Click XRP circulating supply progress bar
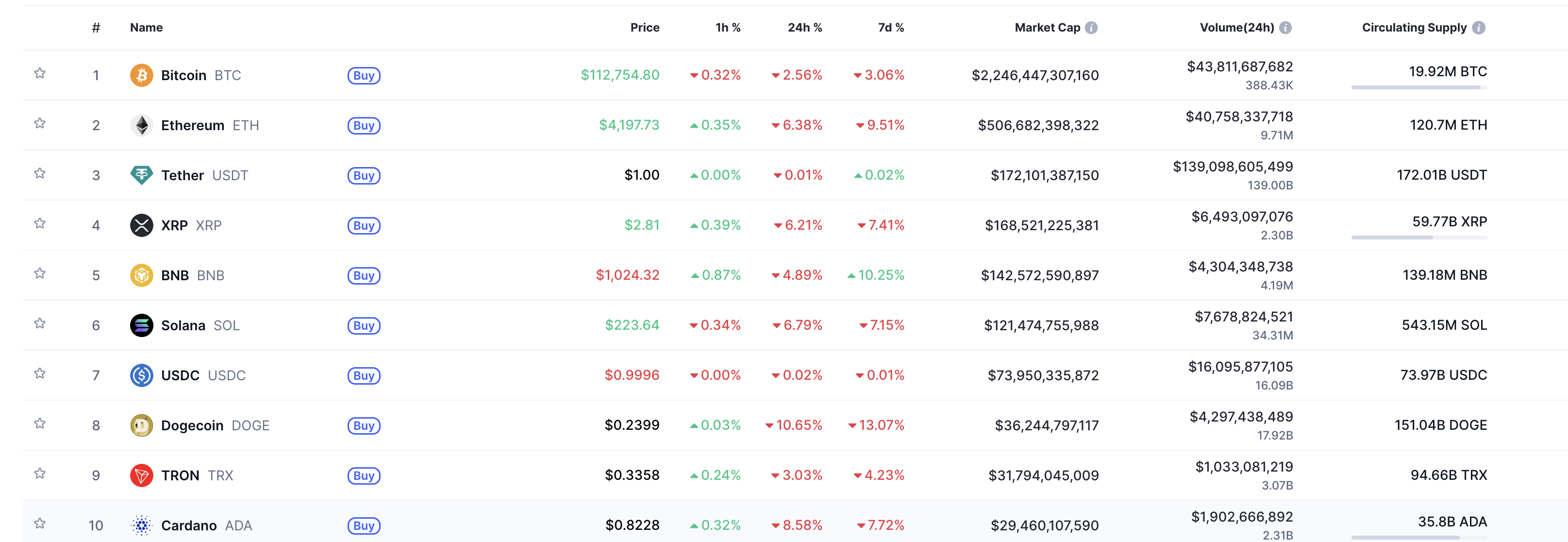The width and height of the screenshot is (1568, 542). coord(1419,237)
